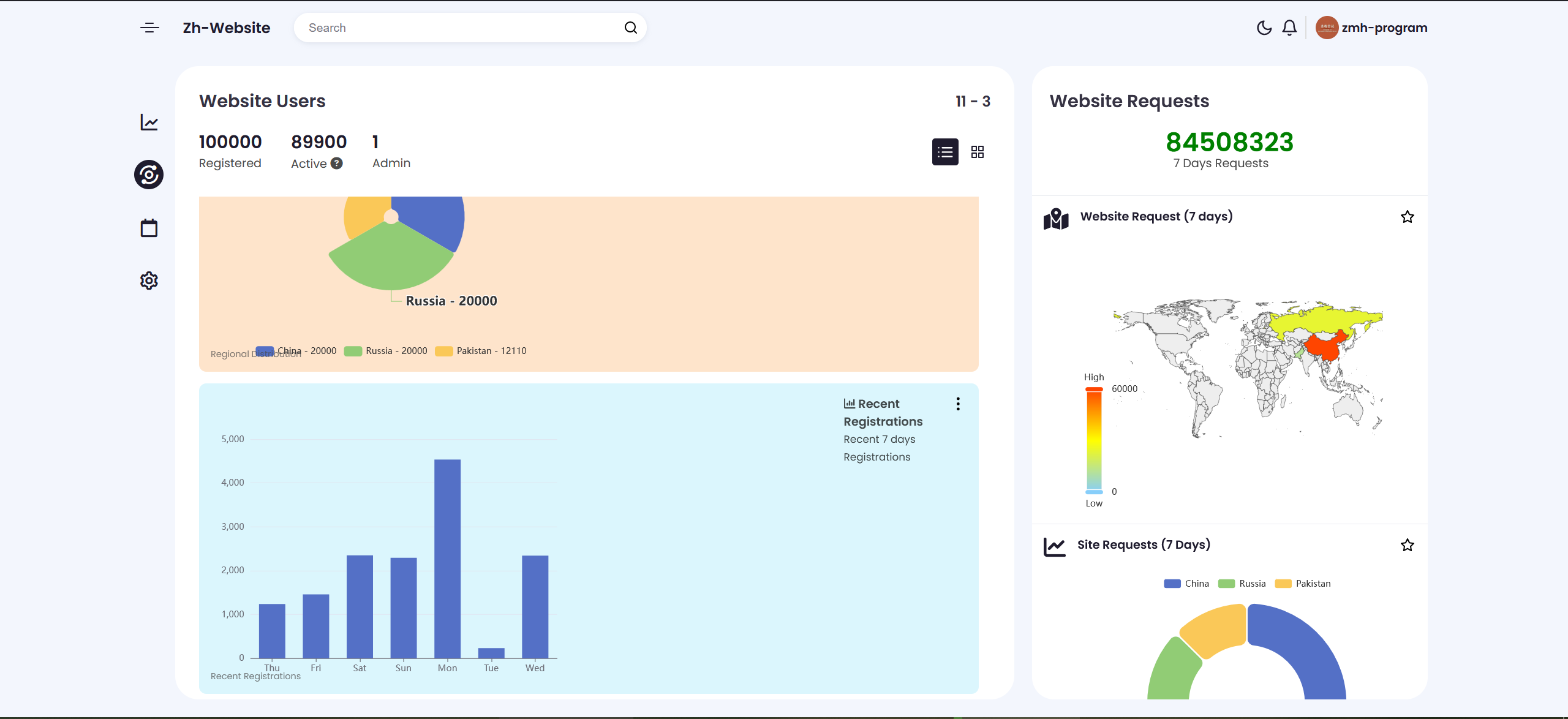Switch to grid view layout
Image resolution: width=1568 pixels, height=719 pixels.
978,152
